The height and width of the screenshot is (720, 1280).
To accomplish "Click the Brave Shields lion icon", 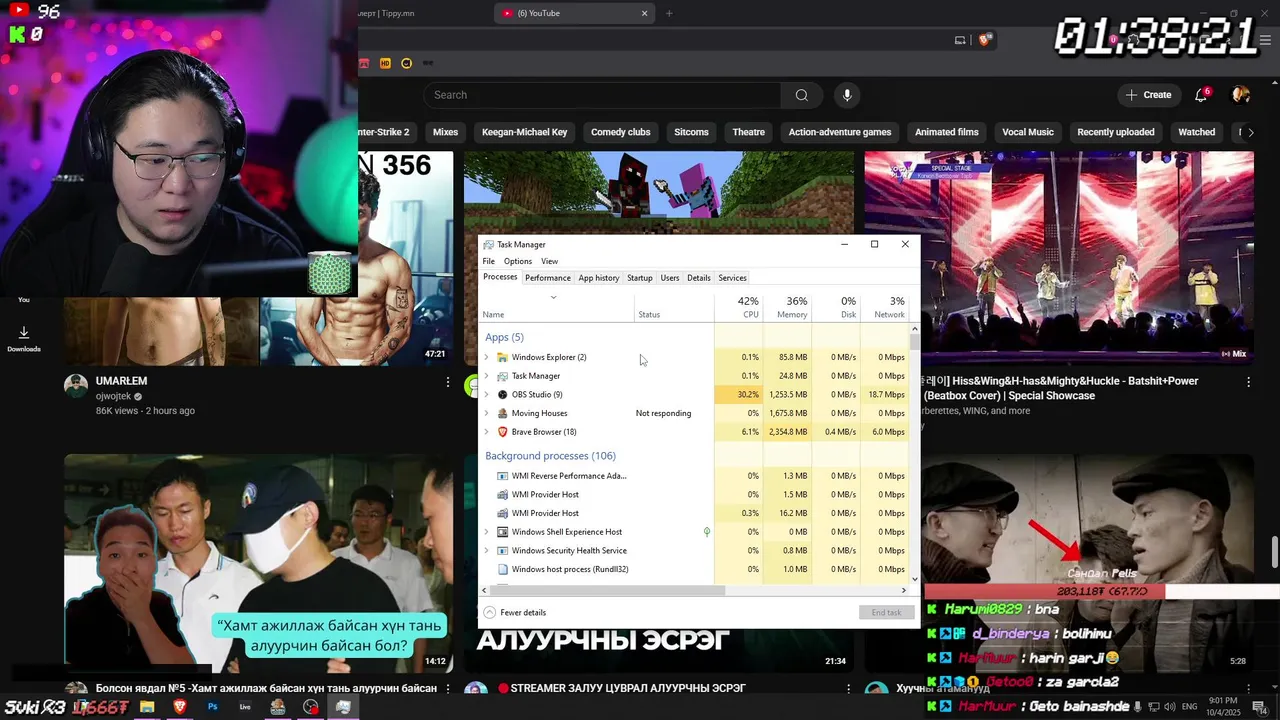I will 984,40.
